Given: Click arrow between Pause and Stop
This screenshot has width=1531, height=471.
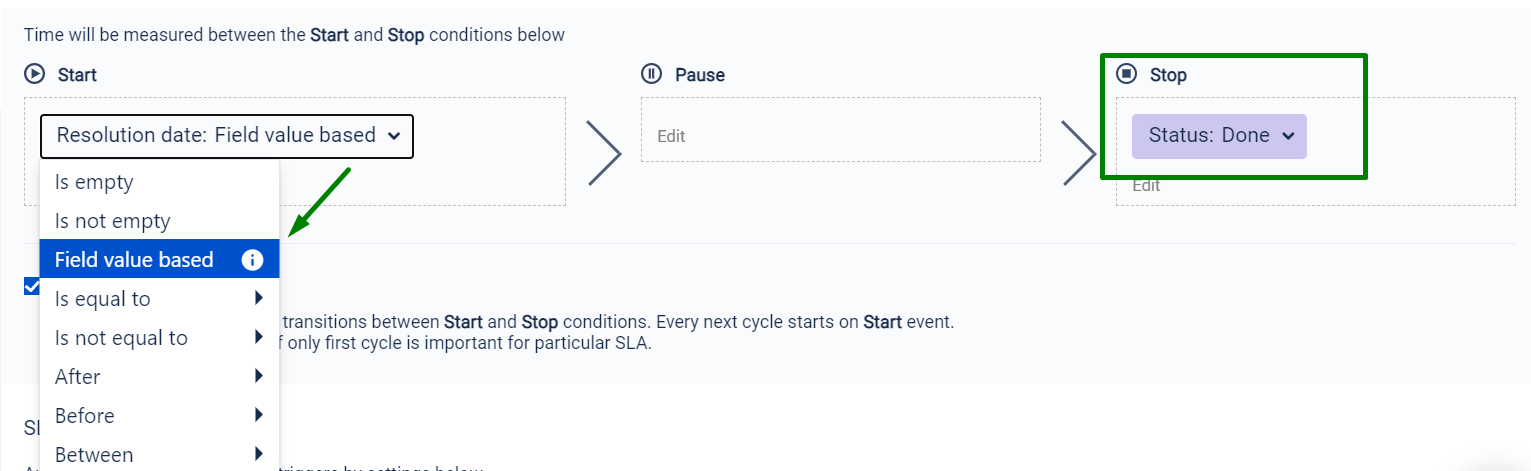Looking at the screenshot, I should (x=1079, y=153).
